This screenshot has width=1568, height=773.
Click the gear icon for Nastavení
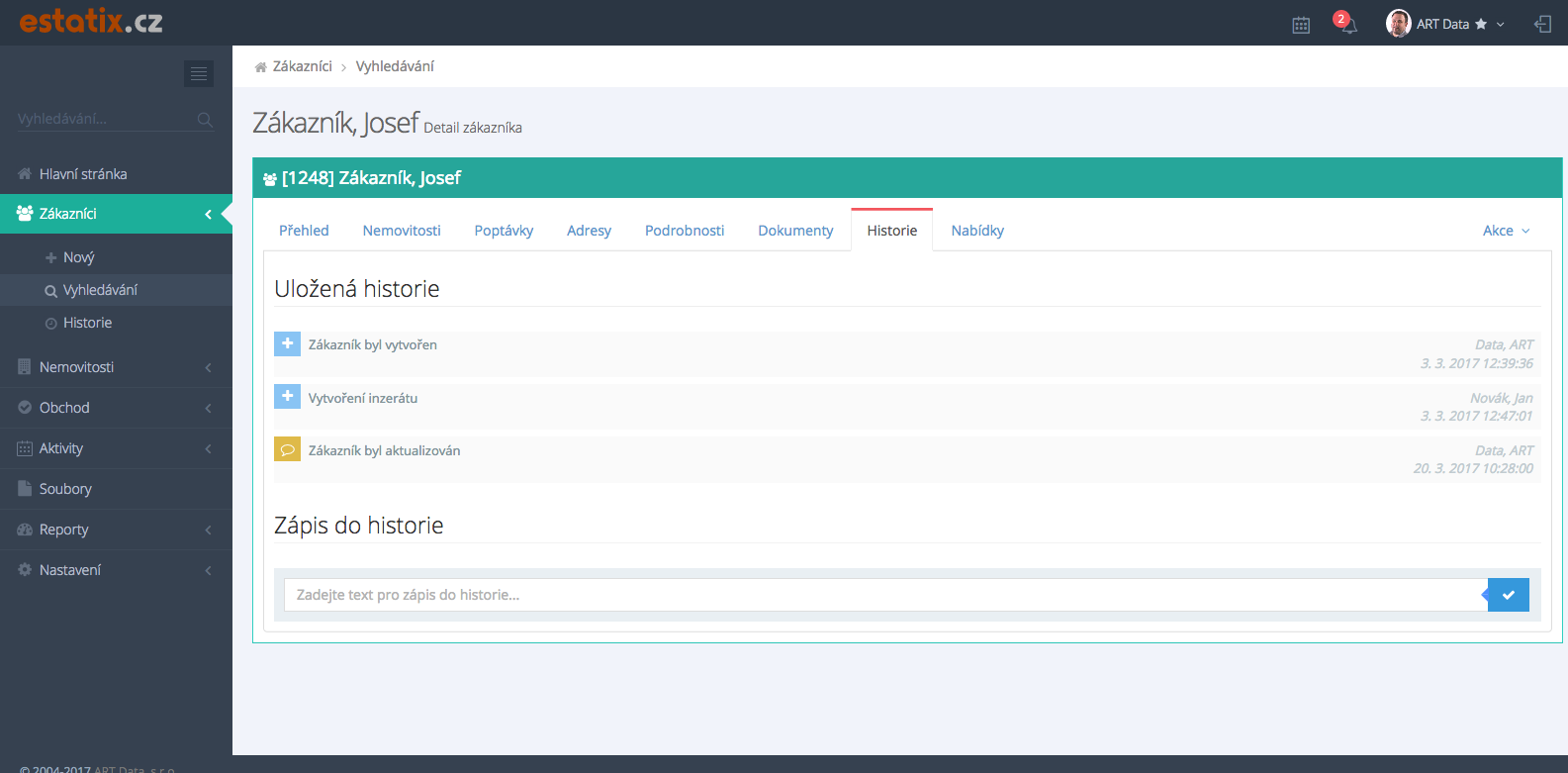[25, 570]
